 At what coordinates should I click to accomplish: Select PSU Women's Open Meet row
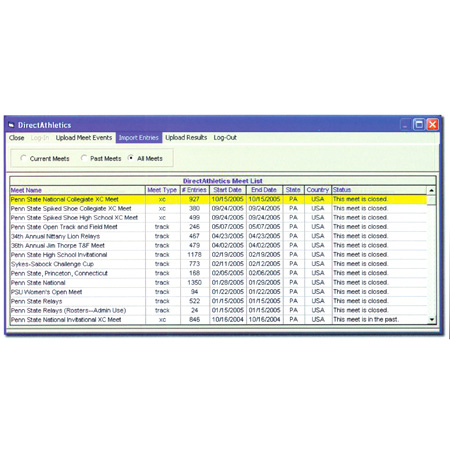click(218, 292)
